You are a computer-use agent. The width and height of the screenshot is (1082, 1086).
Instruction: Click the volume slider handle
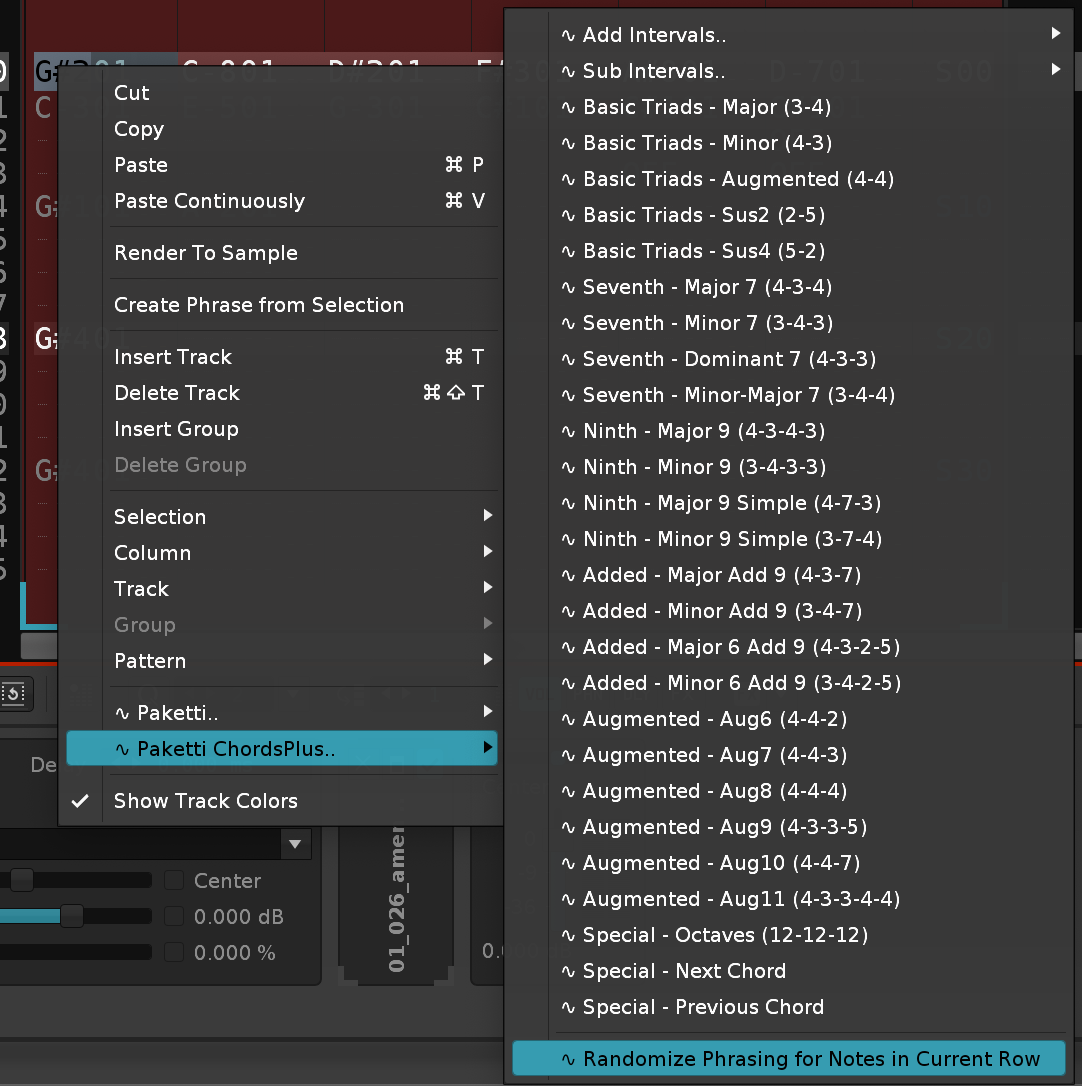[71, 916]
